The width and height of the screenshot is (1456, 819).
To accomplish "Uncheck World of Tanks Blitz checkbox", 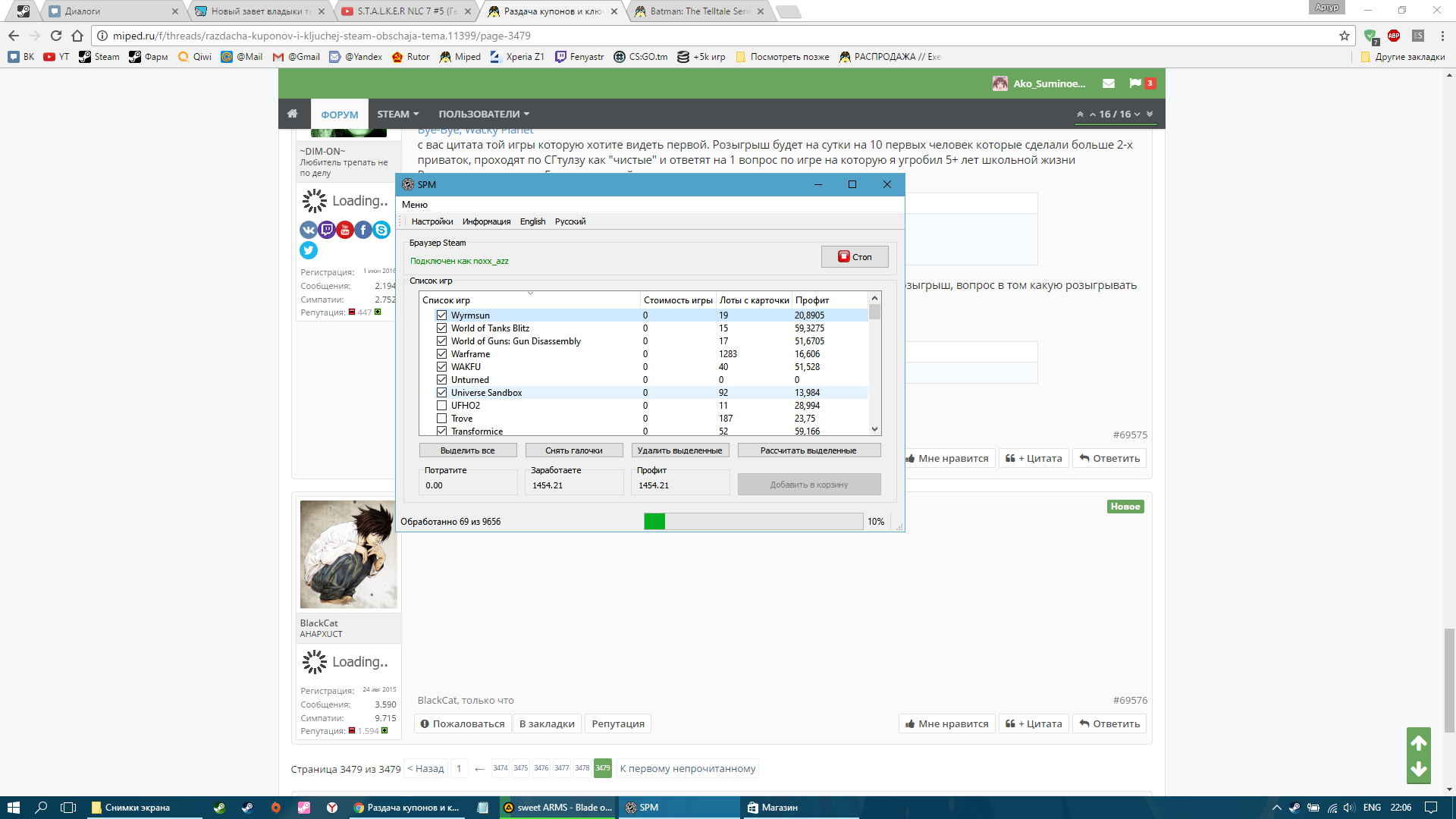I will [441, 328].
